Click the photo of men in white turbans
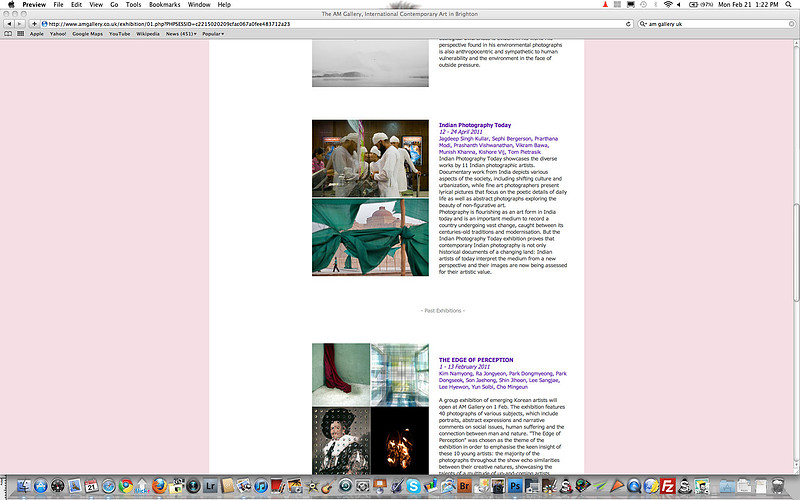The height and width of the screenshot is (500, 800). [370, 158]
